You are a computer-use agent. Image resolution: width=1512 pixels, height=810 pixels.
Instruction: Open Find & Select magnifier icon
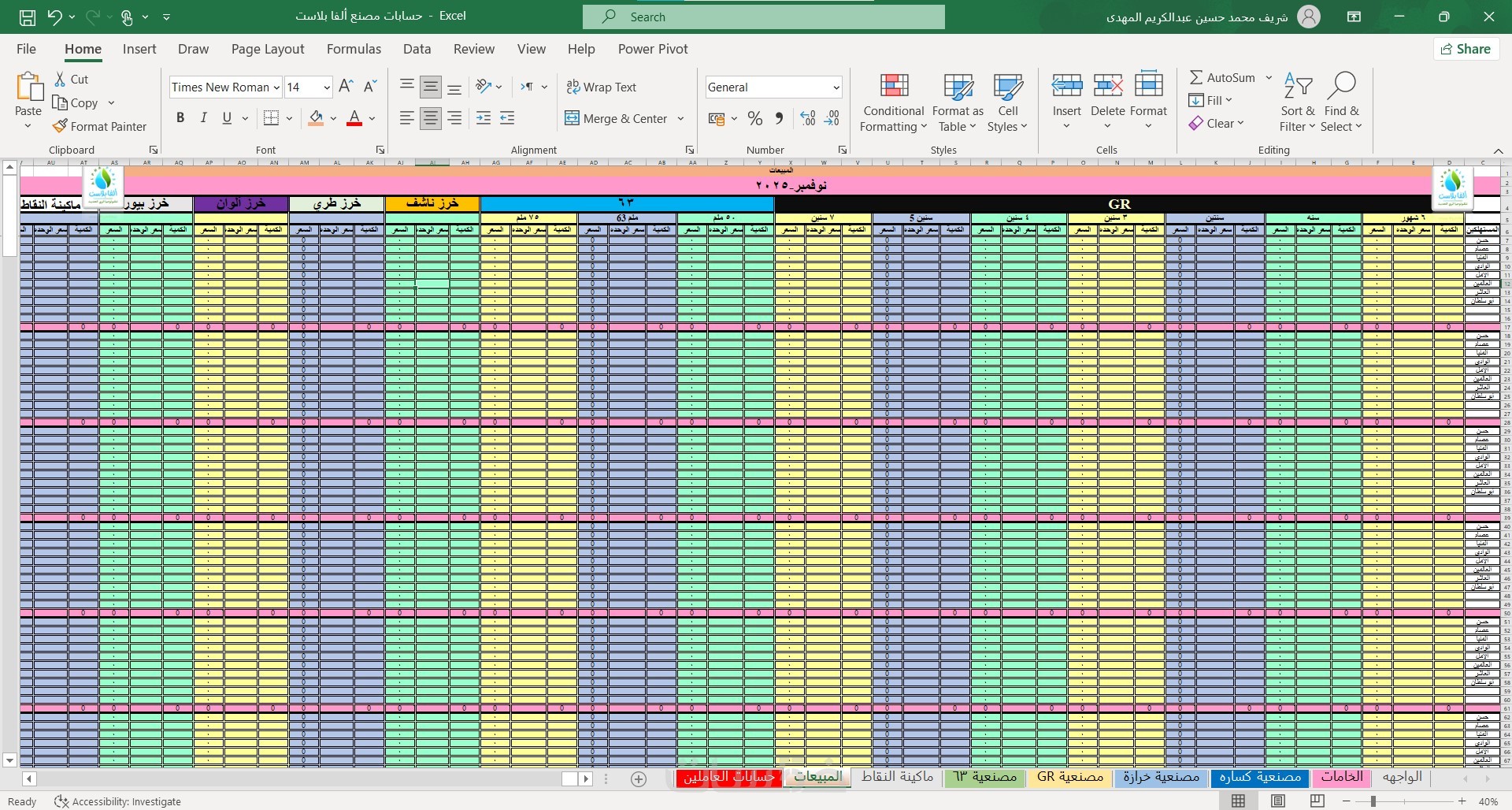coord(1341,85)
